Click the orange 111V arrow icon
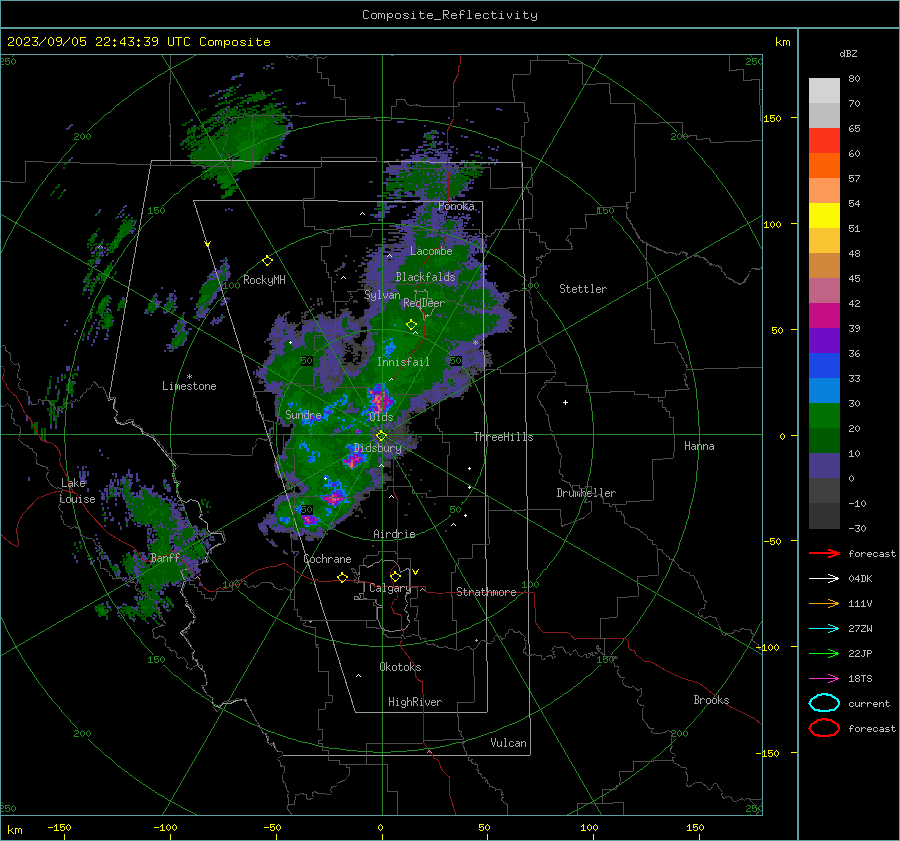This screenshot has width=900, height=841. coord(824,603)
